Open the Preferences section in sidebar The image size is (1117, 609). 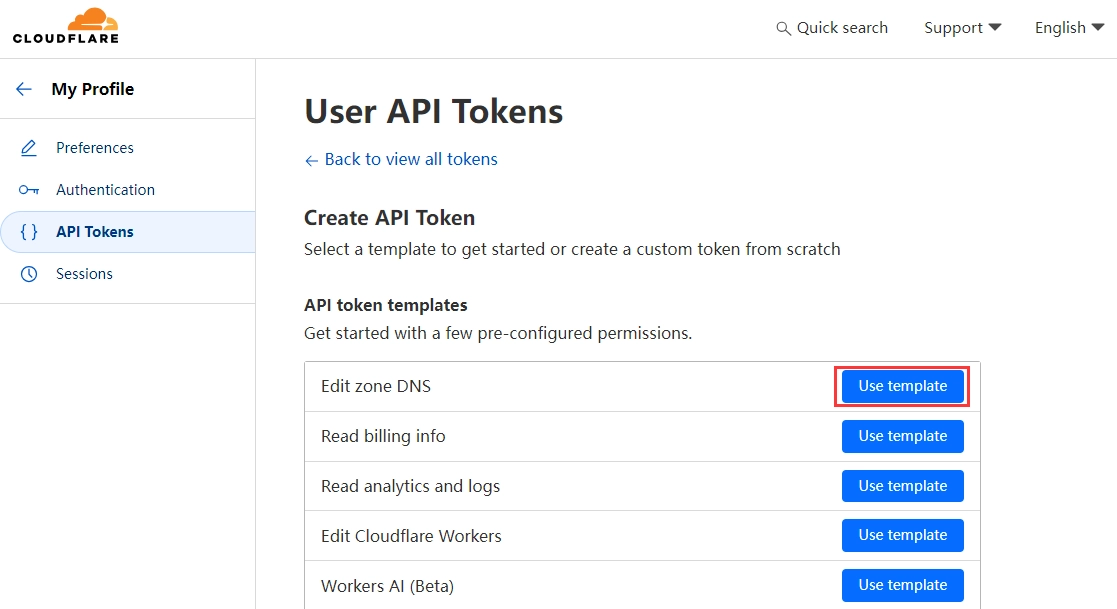point(95,148)
